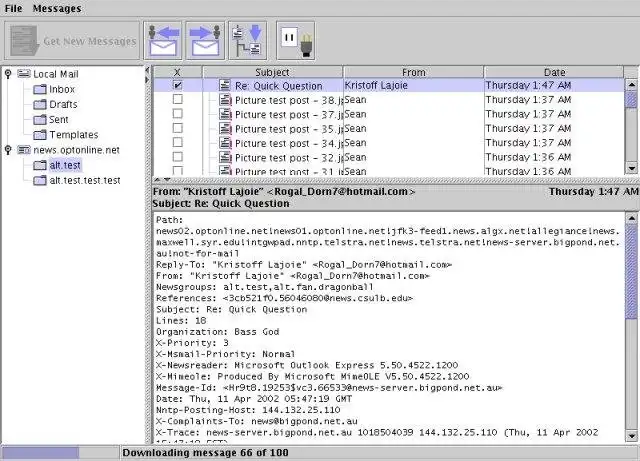Viewport: 640px width, 461px height.
Task: Collapse the Local Mail tree node
Action: 8,74
